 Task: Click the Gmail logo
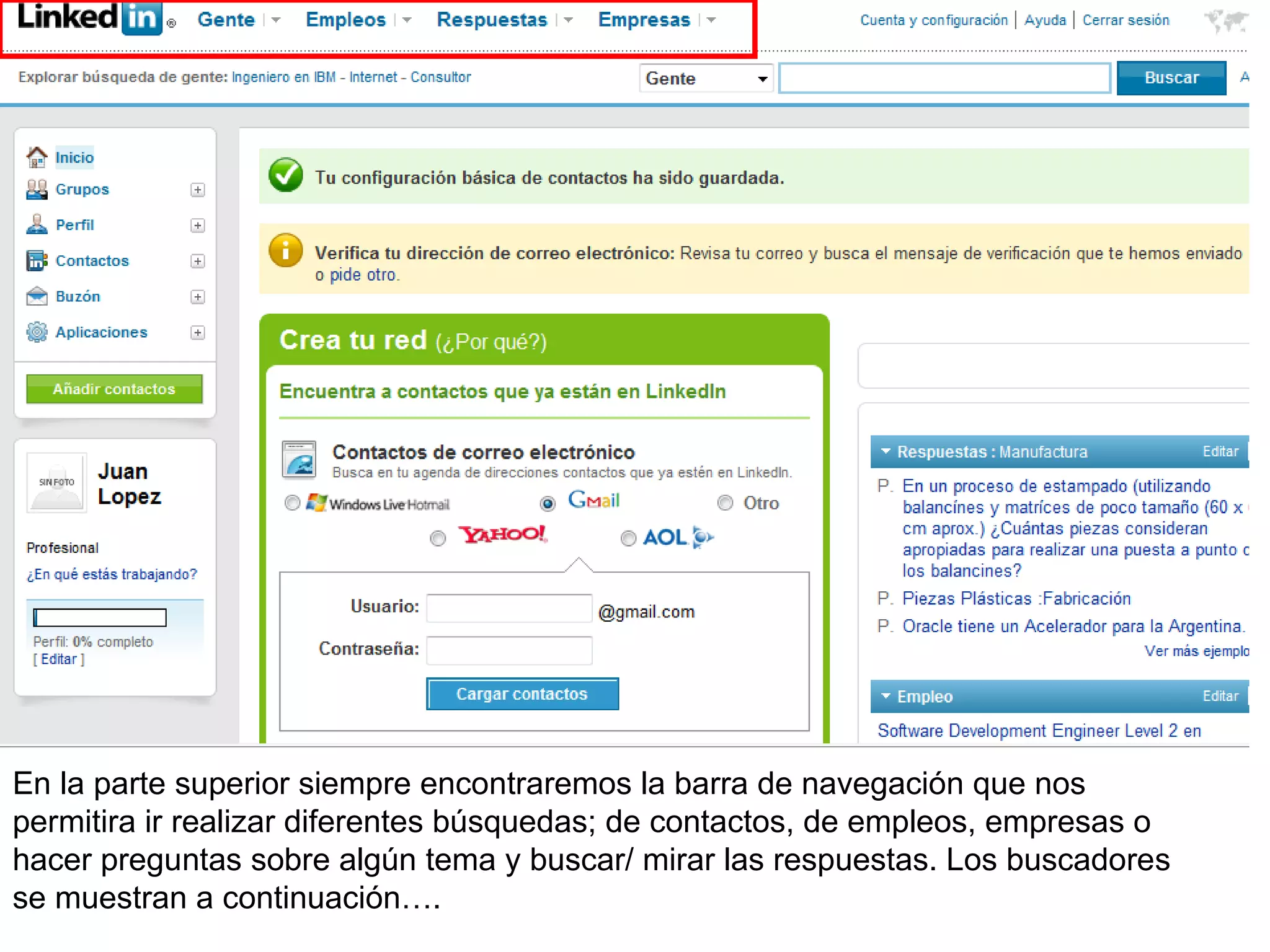point(593,500)
